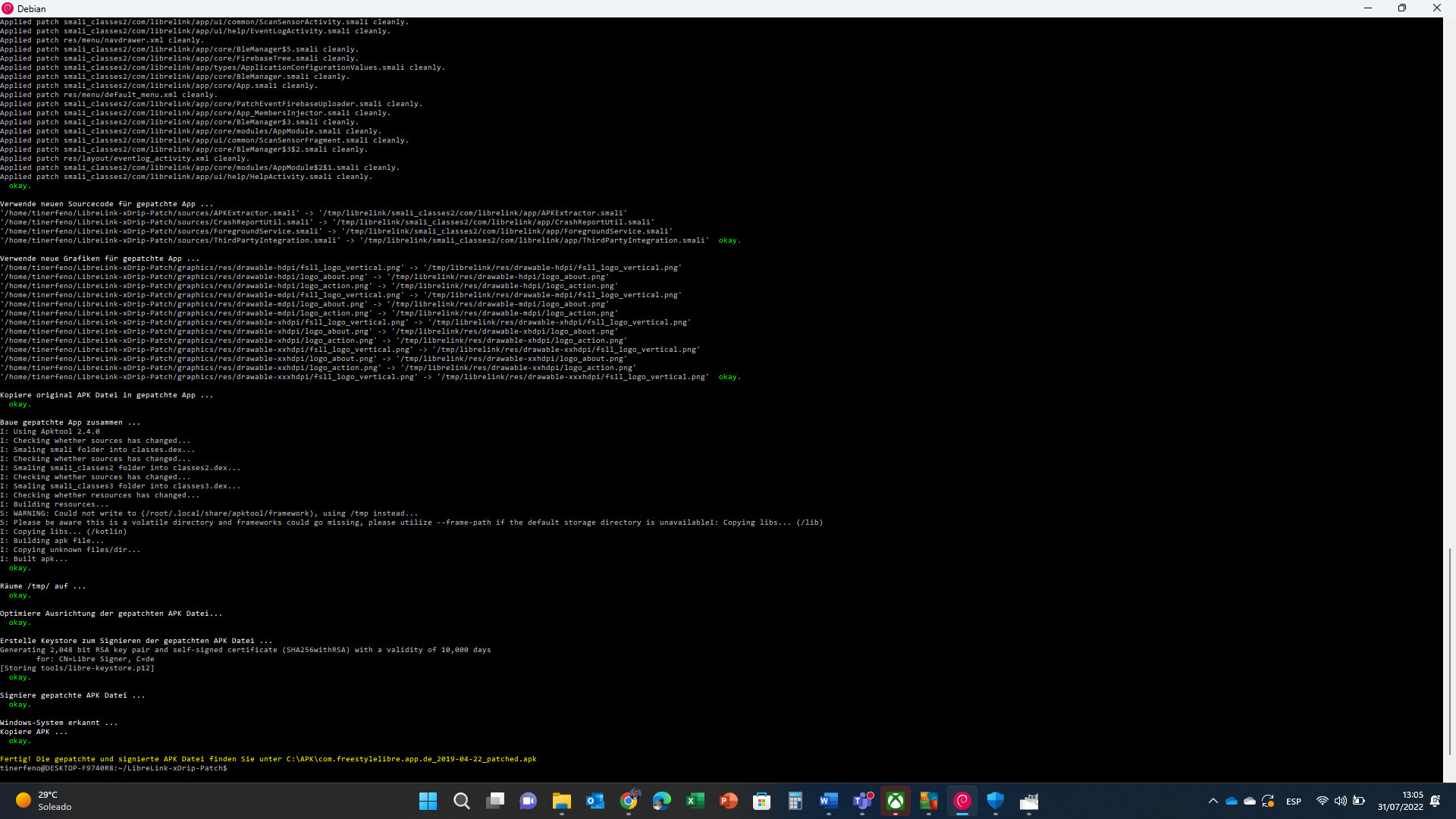
Task: Open the weather widget showing 29°C Soleado
Action: tap(44, 801)
